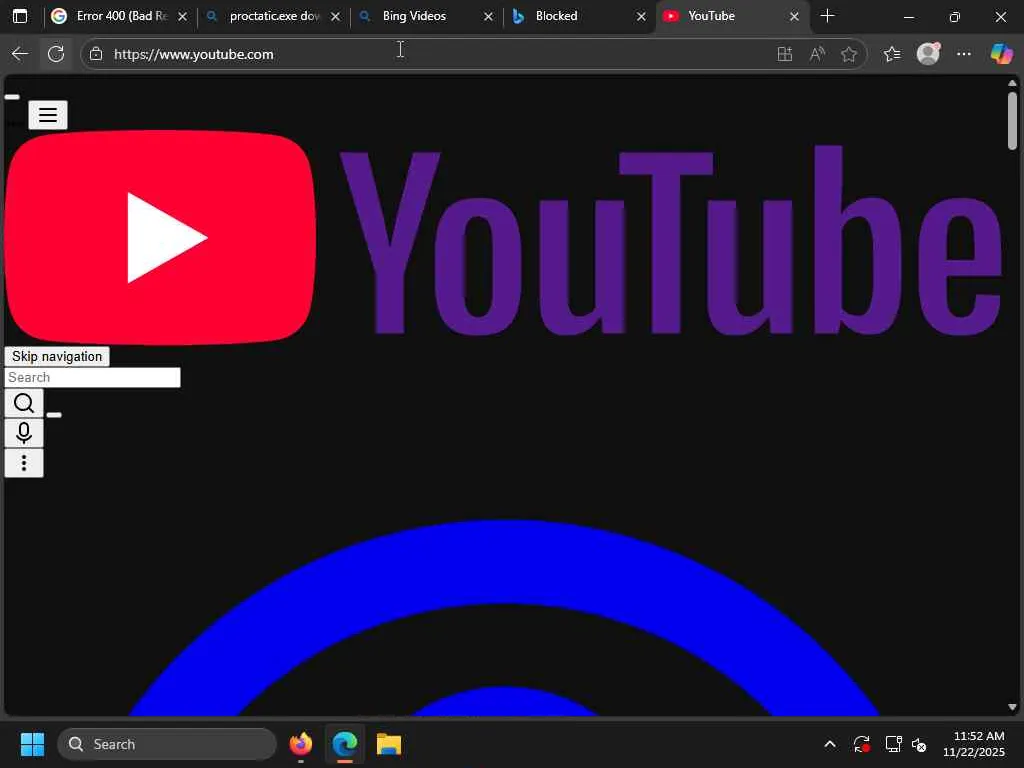Click the address bar URL youtube.com

[193, 54]
